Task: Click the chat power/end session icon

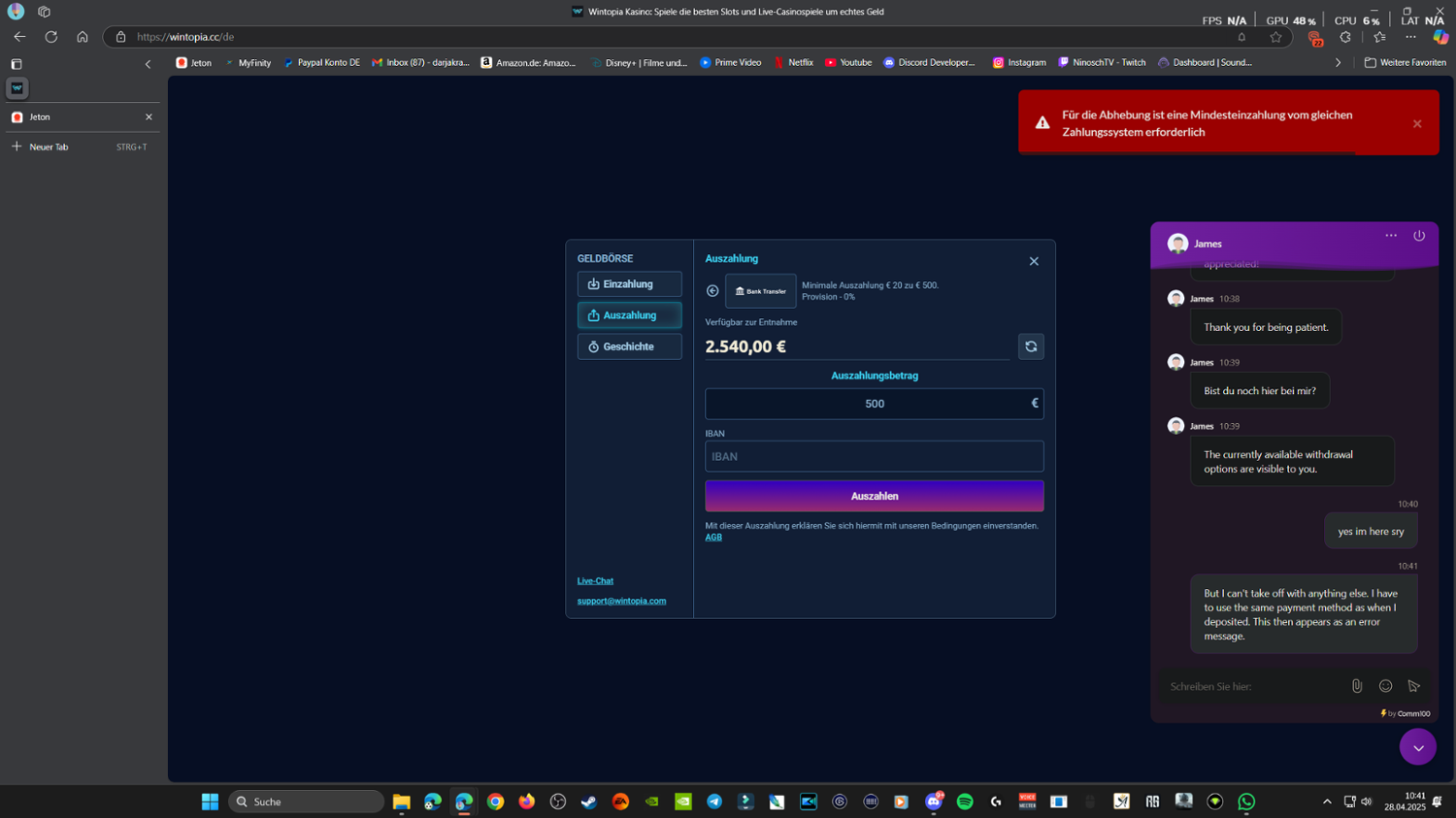Action: [1419, 236]
